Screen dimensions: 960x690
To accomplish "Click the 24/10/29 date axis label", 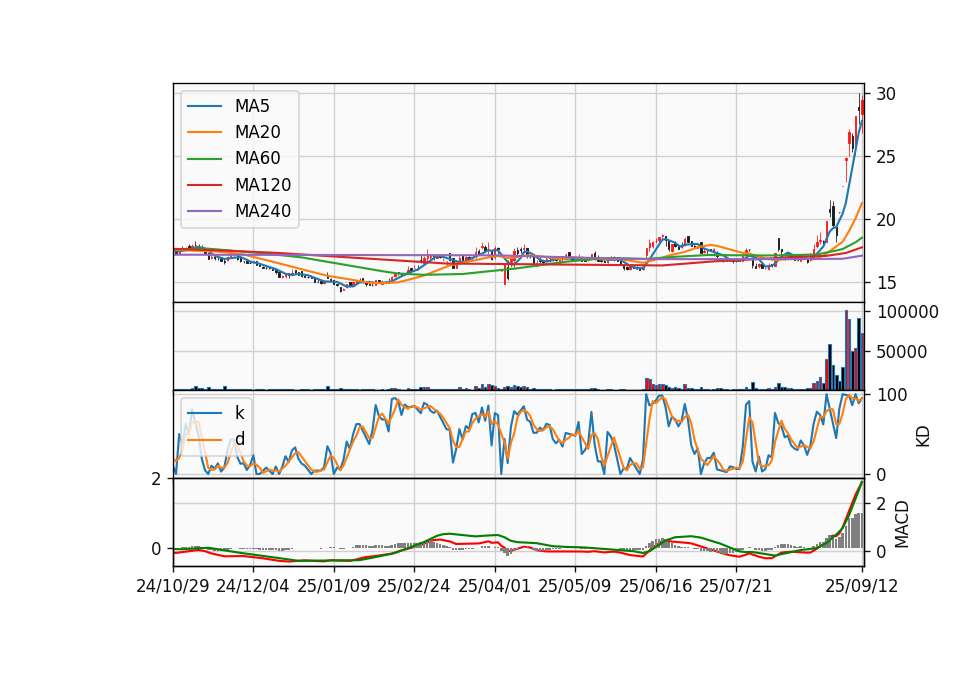I will [173, 587].
